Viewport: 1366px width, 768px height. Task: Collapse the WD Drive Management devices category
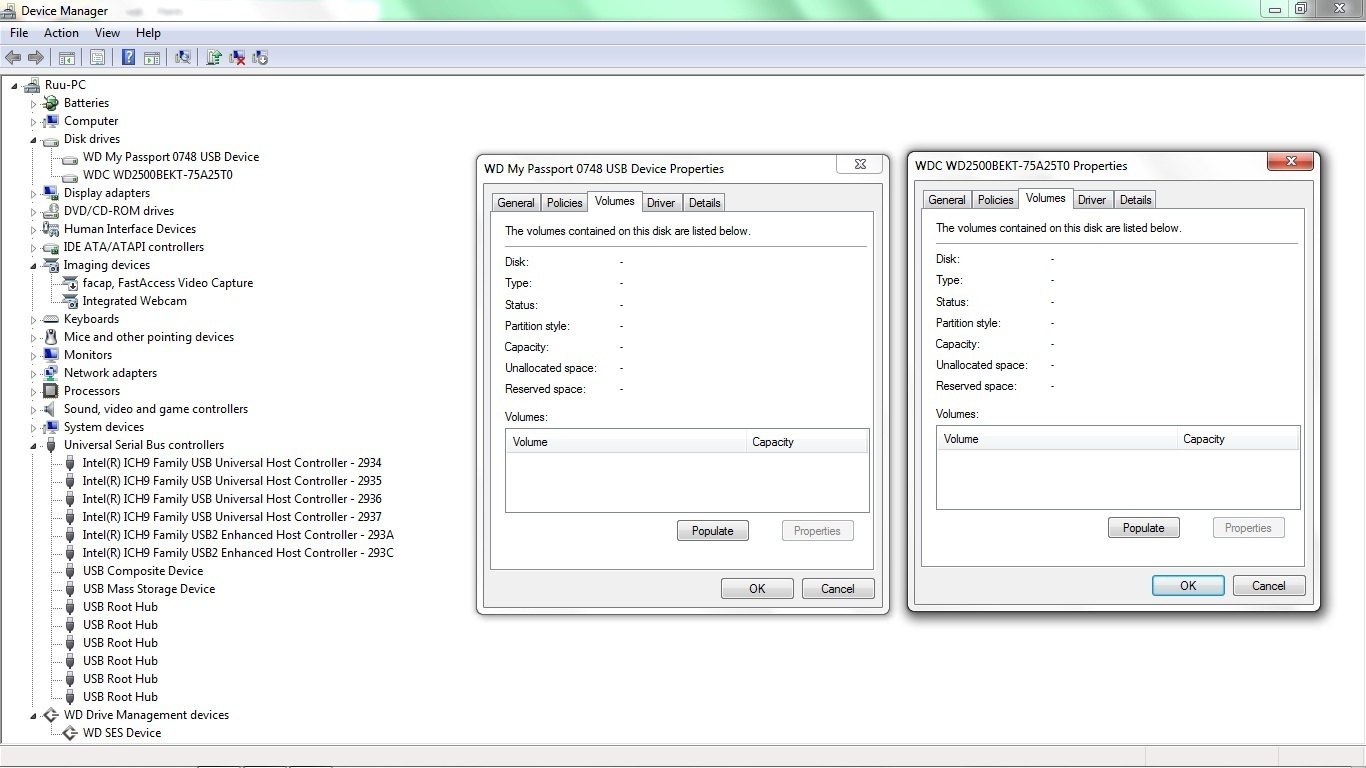point(33,716)
